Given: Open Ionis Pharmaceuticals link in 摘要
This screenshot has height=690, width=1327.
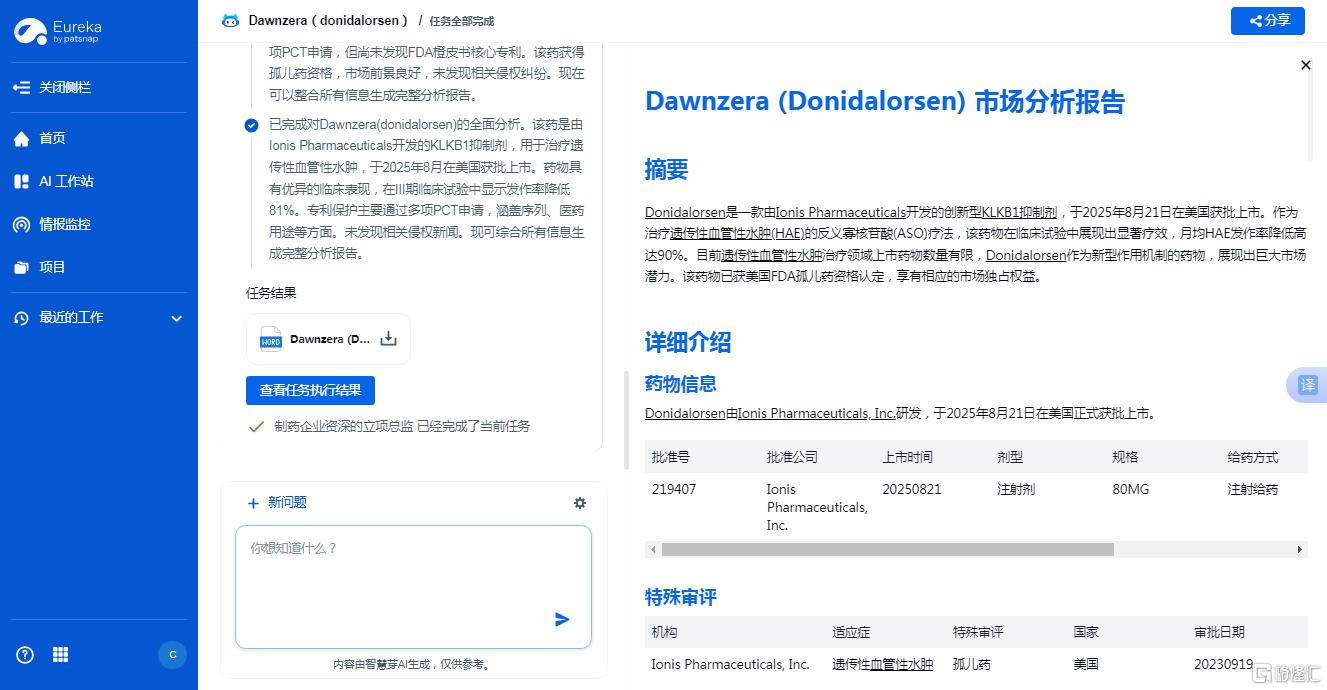Looking at the screenshot, I should pos(841,212).
